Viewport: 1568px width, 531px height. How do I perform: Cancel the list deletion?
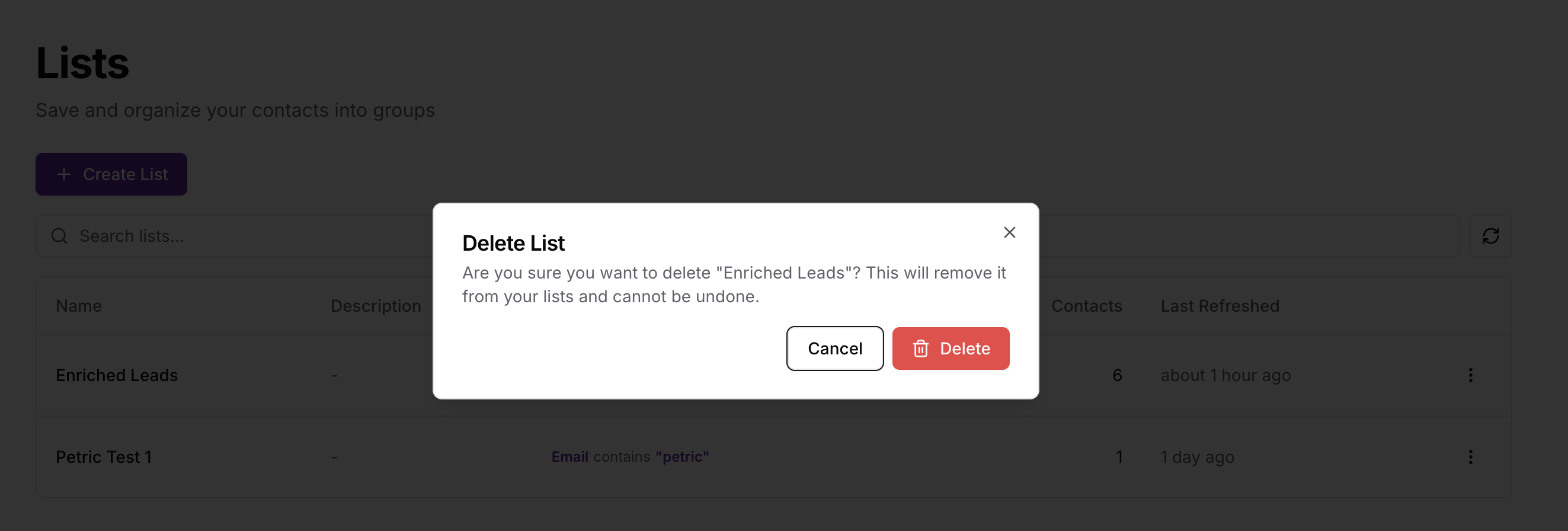tap(834, 348)
